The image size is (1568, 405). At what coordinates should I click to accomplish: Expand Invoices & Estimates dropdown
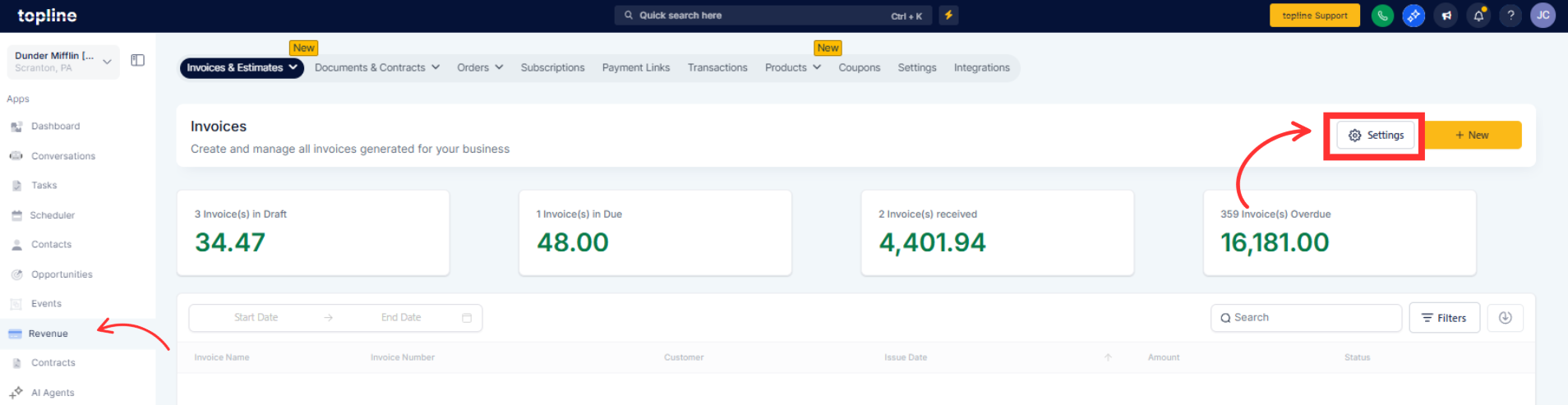tap(242, 68)
